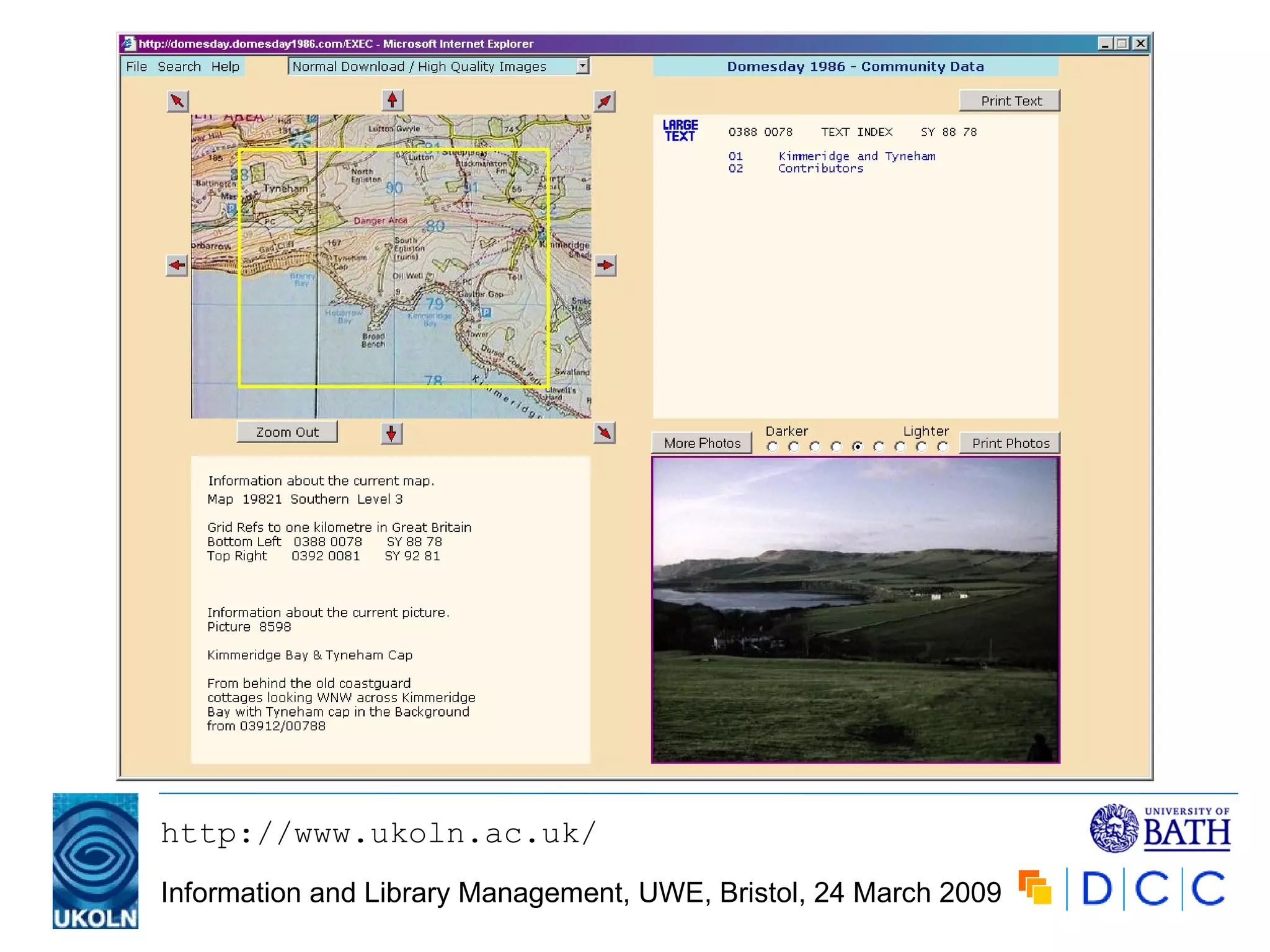Open the image quality dropdown arrow

(x=582, y=66)
